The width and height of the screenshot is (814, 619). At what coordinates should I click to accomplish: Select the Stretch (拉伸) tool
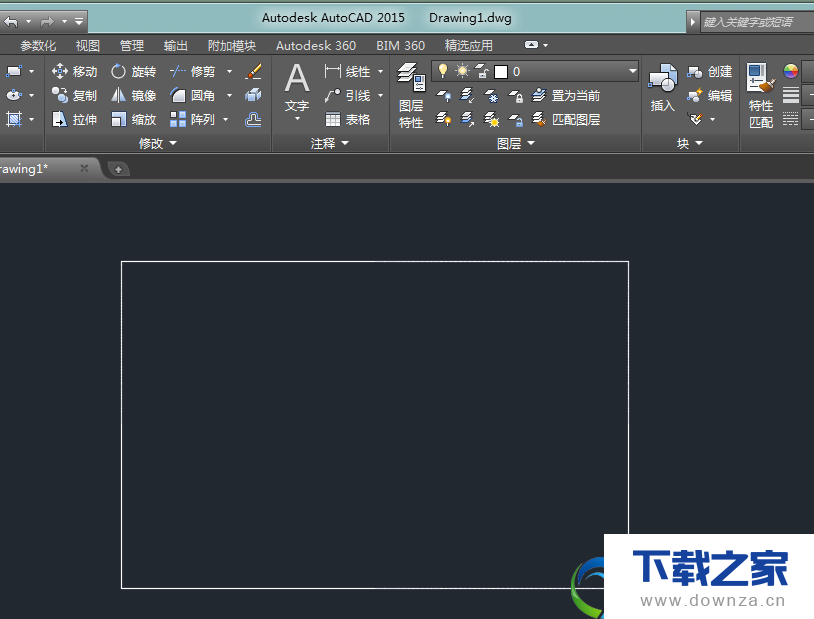(x=75, y=119)
